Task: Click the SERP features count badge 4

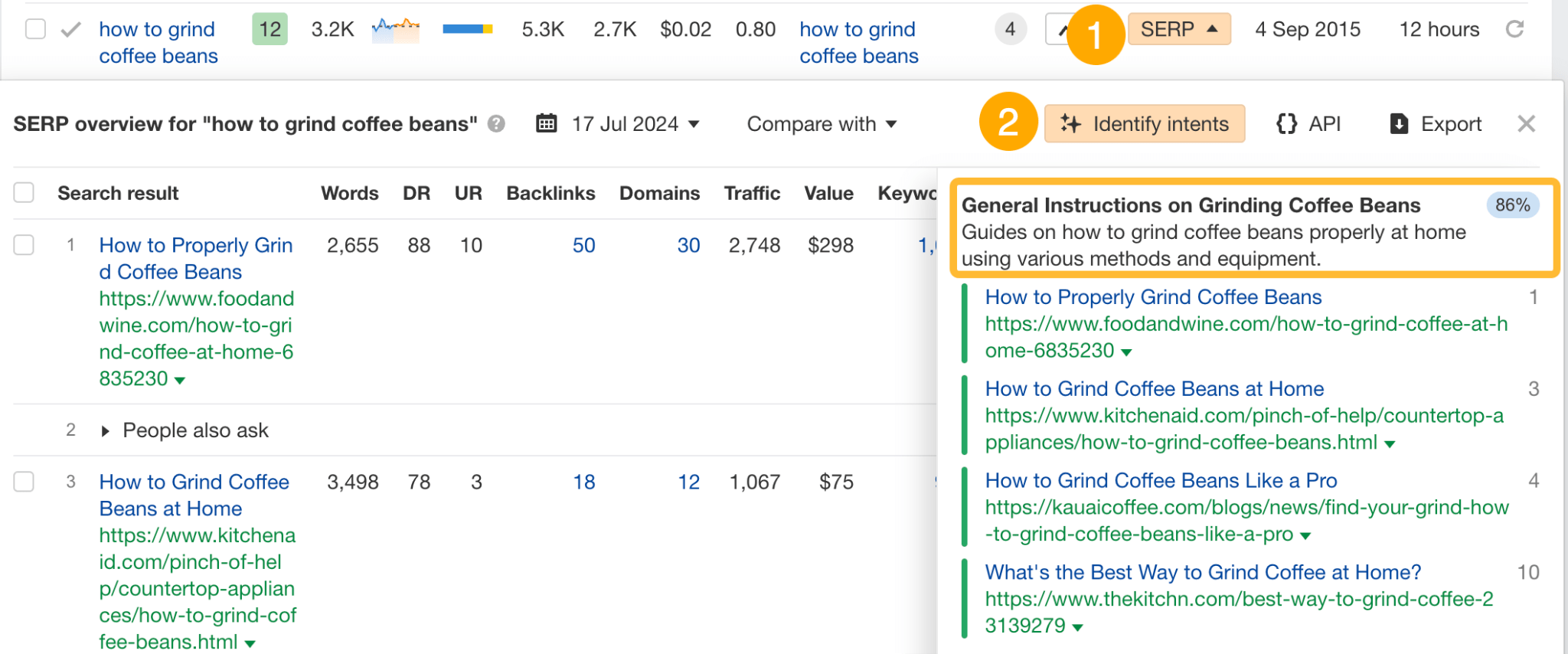Action: pos(1010,29)
